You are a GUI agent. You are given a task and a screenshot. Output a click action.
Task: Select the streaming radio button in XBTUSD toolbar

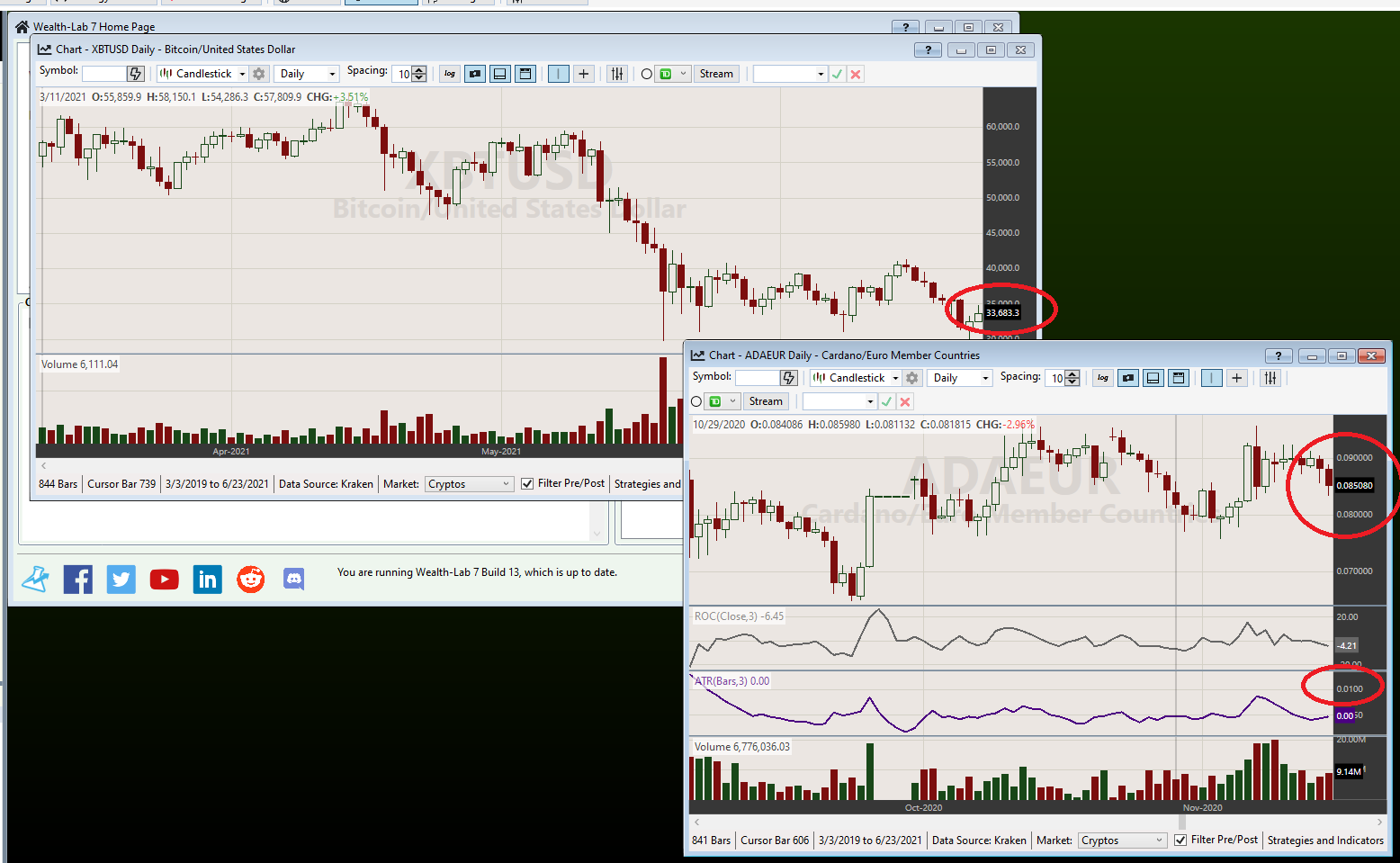[647, 74]
